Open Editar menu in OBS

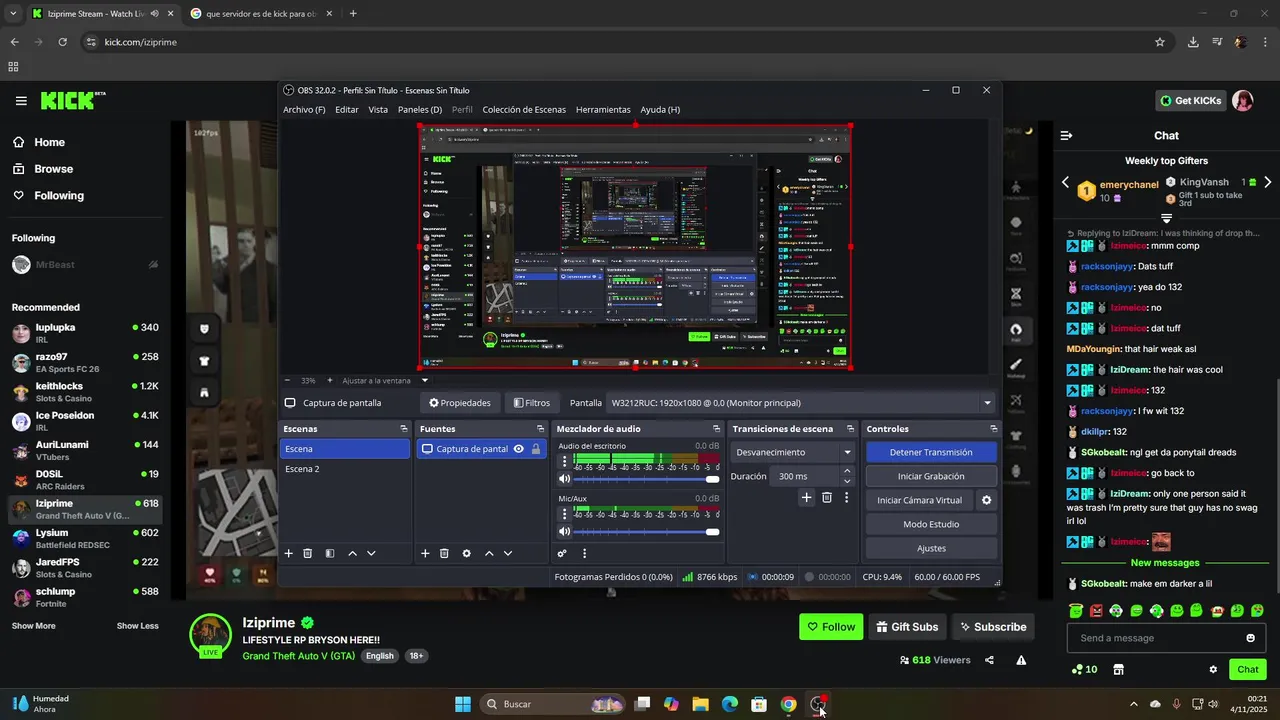coord(346,110)
